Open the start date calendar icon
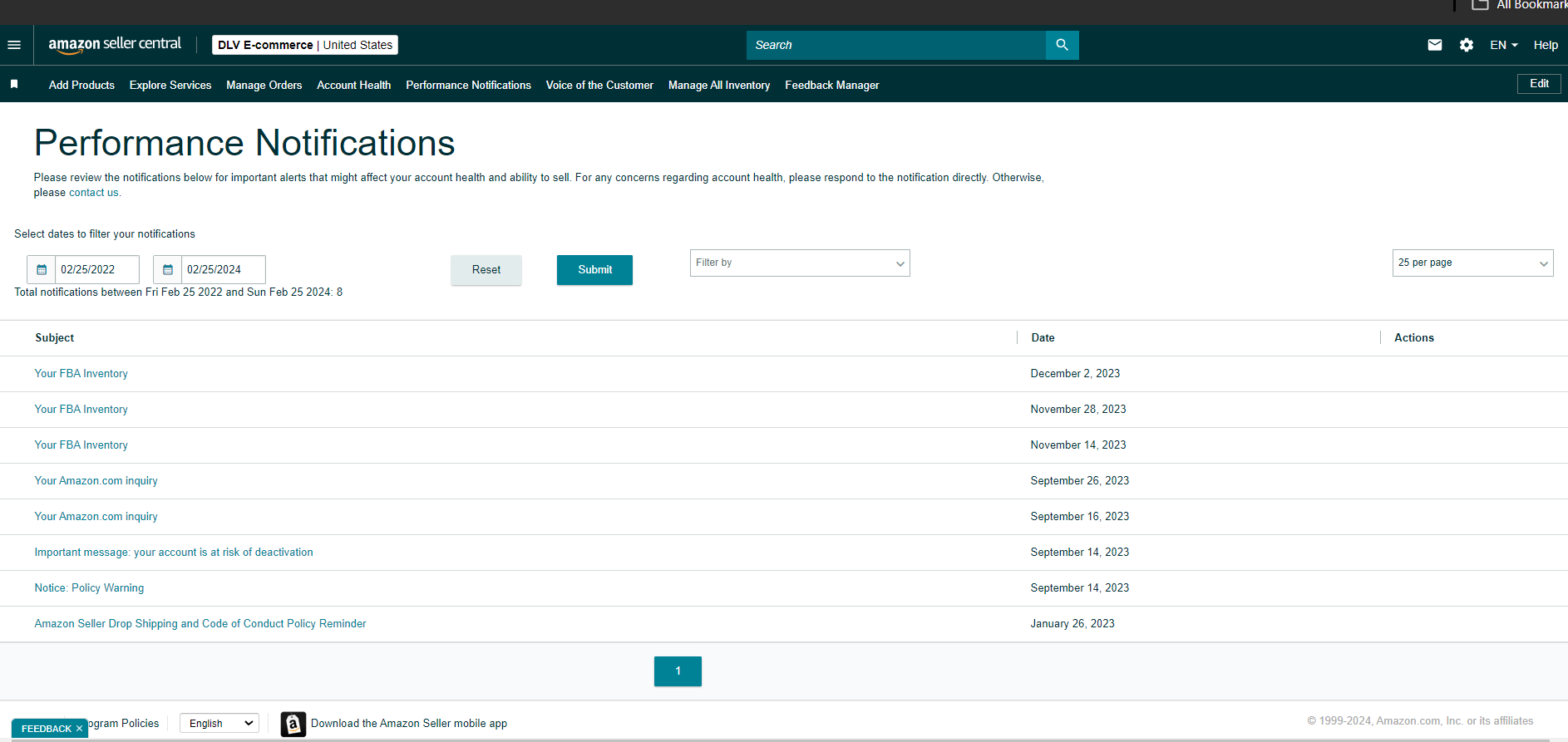Screen dimensions: 1568x742 [x=42, y=269]
